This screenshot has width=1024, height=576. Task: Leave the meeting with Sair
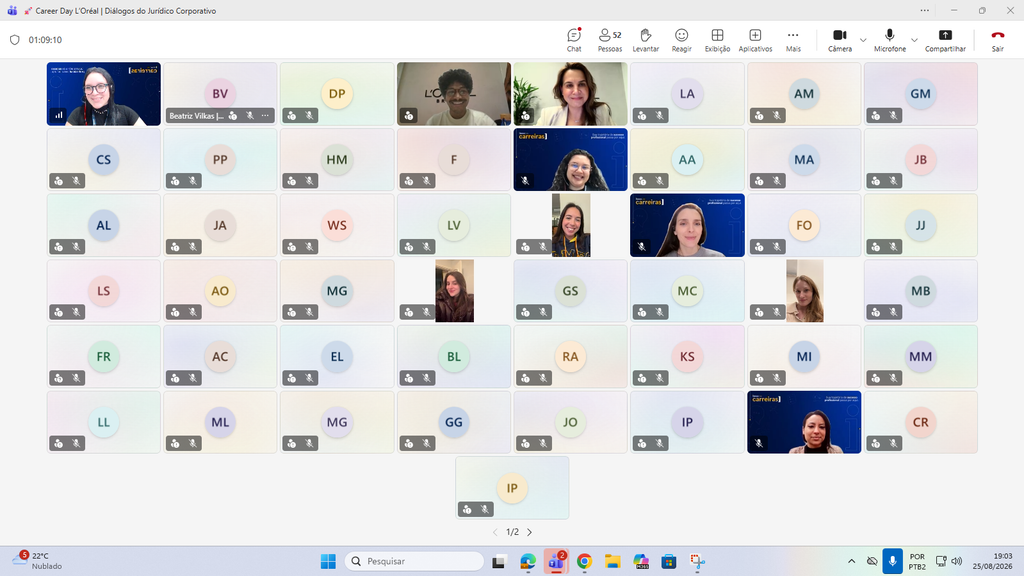pos(997,40)
